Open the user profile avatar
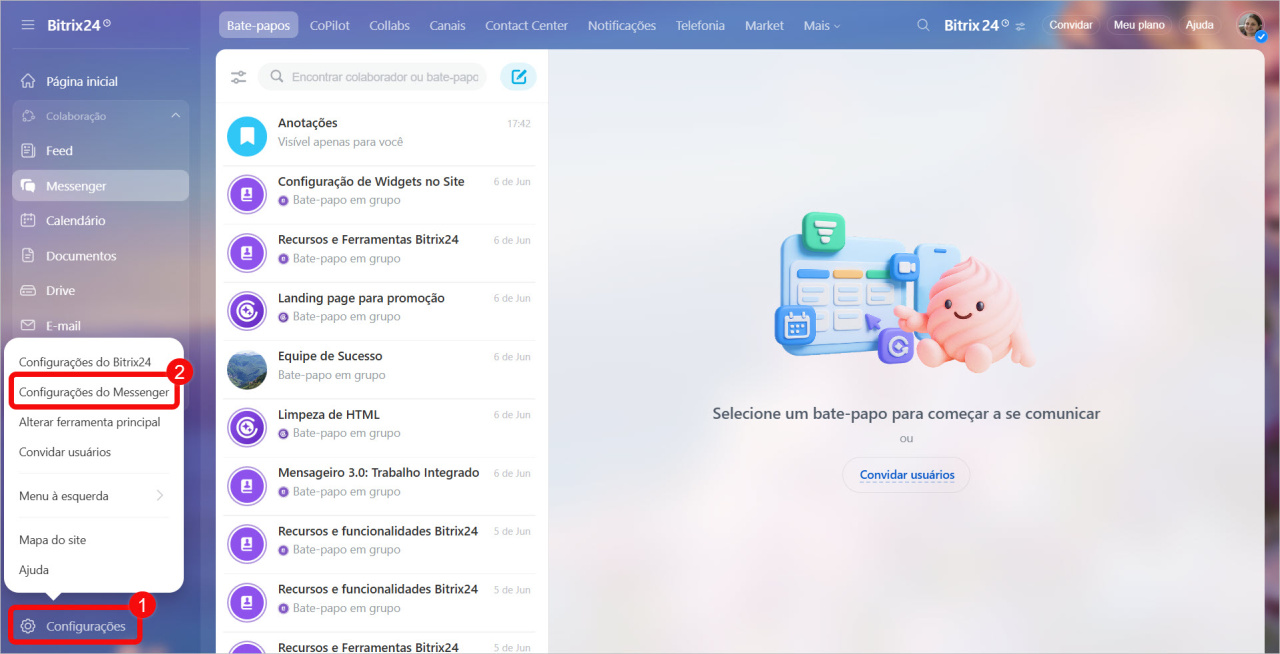The height and width of the screenshot is (654, 1280). pos(1250,25)
